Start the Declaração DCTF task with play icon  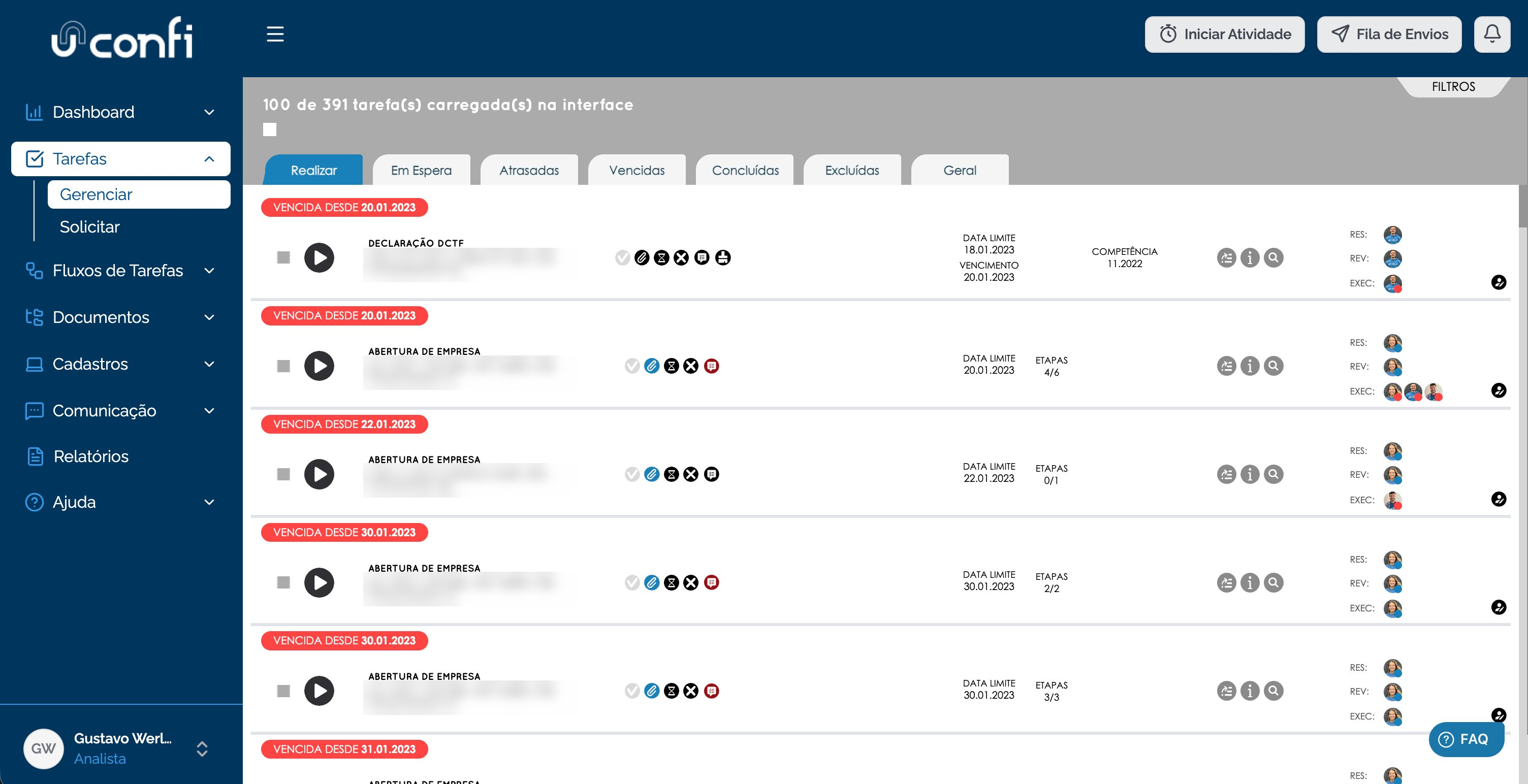coord(319,257)
